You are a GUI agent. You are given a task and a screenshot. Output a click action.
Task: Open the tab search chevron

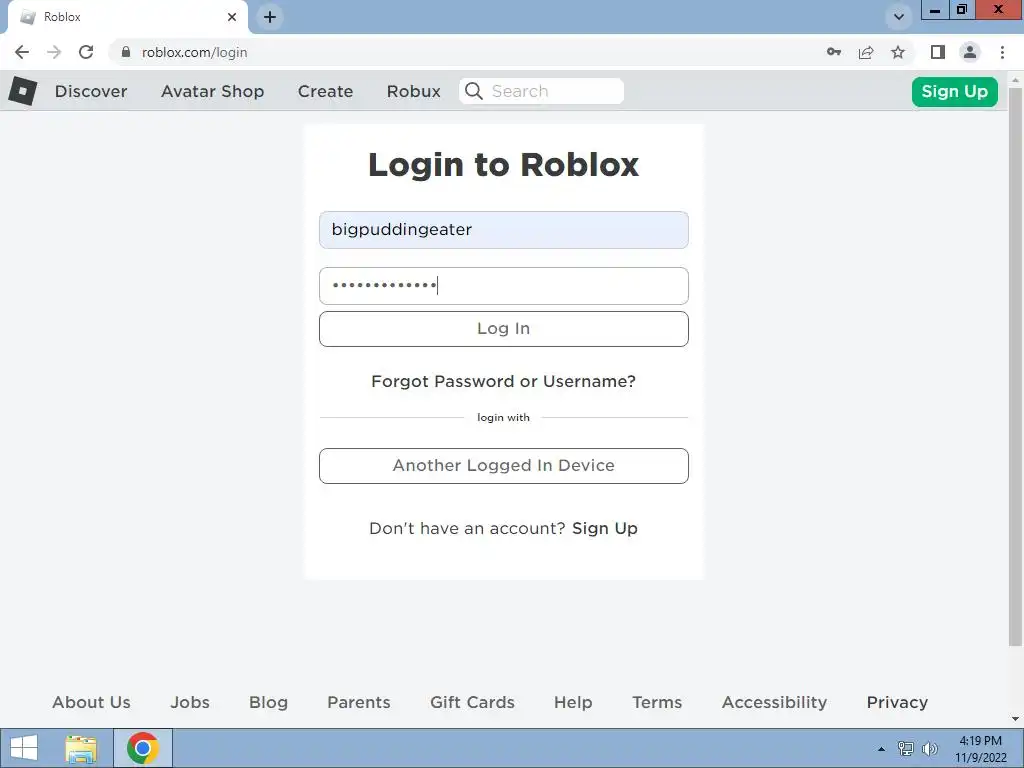coord(899,17)
